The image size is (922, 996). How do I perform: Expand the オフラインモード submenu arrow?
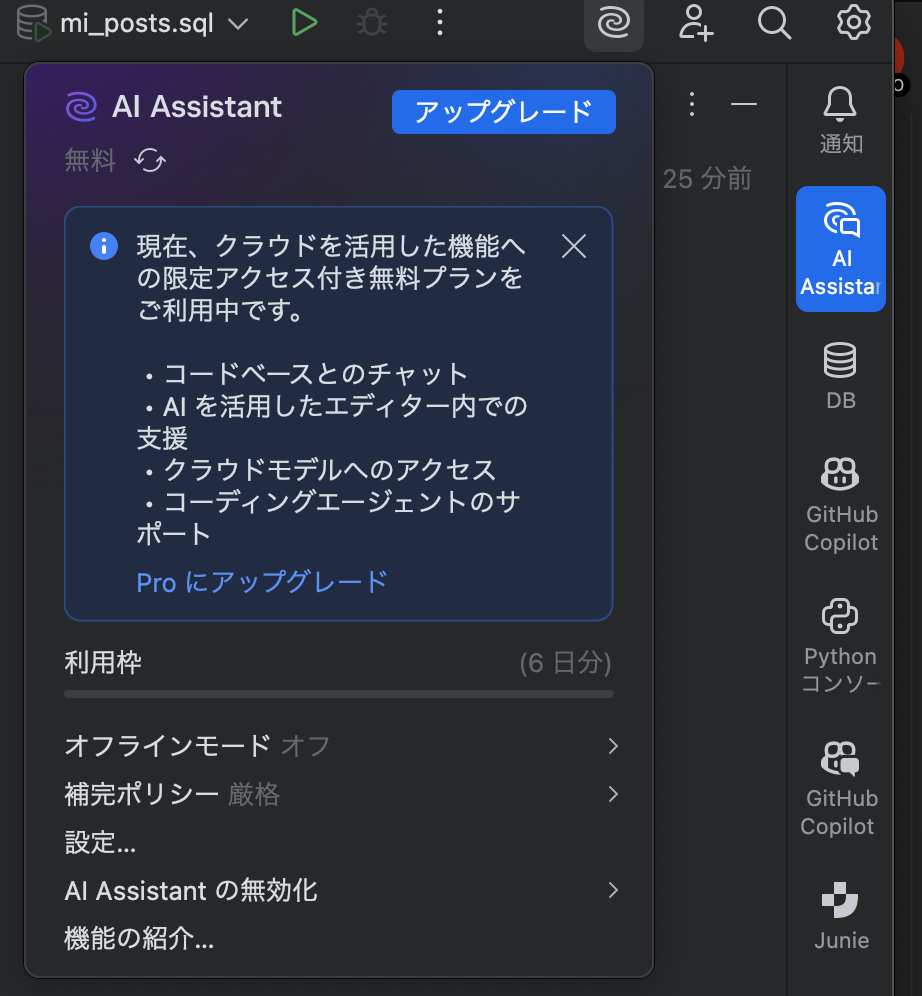point(613,746)
